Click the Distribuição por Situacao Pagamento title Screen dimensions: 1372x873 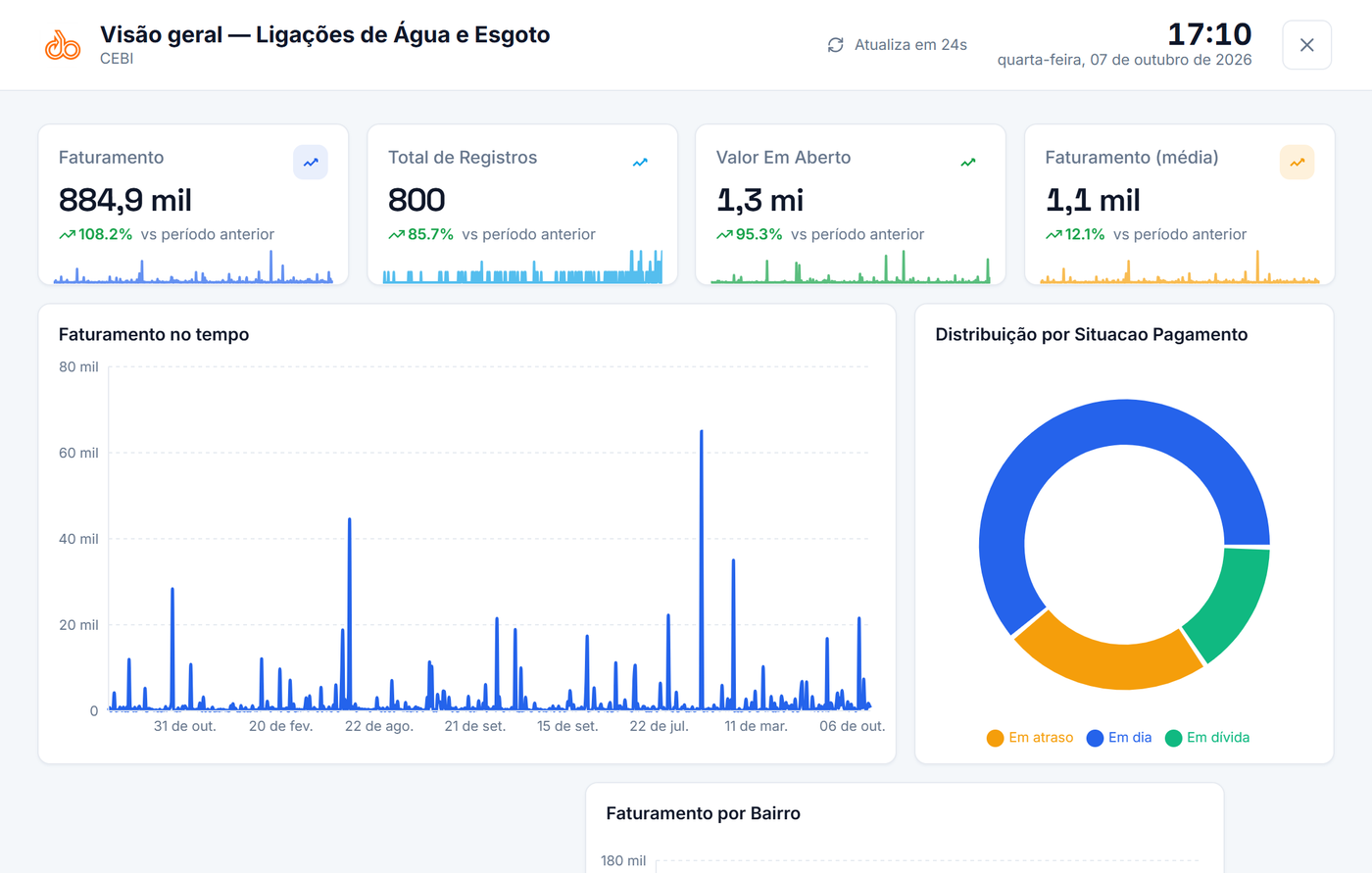tap(1092, 335)
